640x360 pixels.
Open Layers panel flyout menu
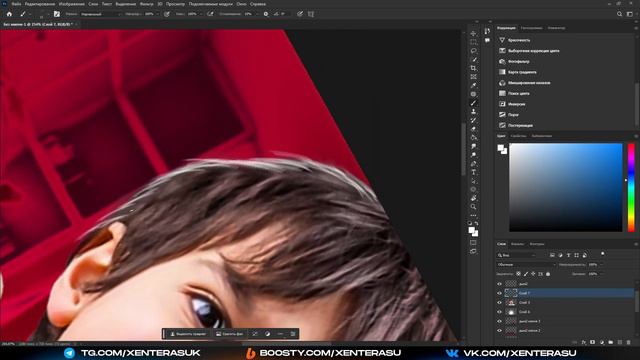tap(636, 244)
